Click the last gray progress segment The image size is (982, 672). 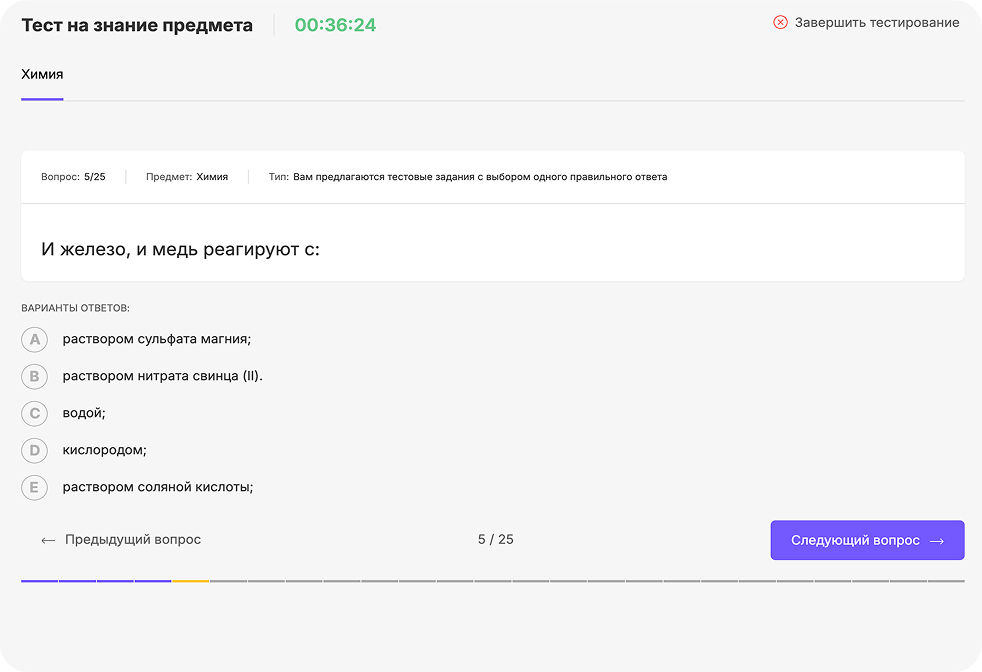[944, 578]
